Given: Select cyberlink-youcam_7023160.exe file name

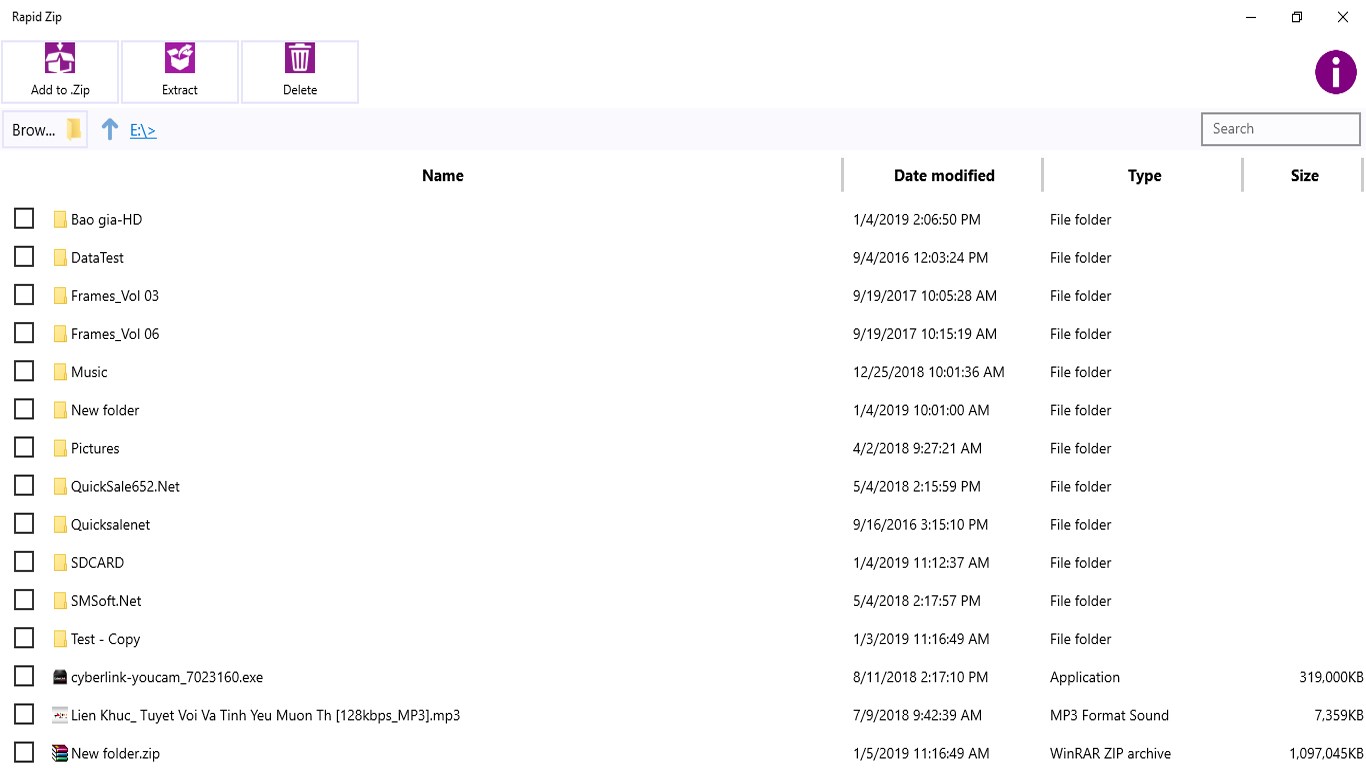Looking at the screenshot, I should [x=167, y=677].
